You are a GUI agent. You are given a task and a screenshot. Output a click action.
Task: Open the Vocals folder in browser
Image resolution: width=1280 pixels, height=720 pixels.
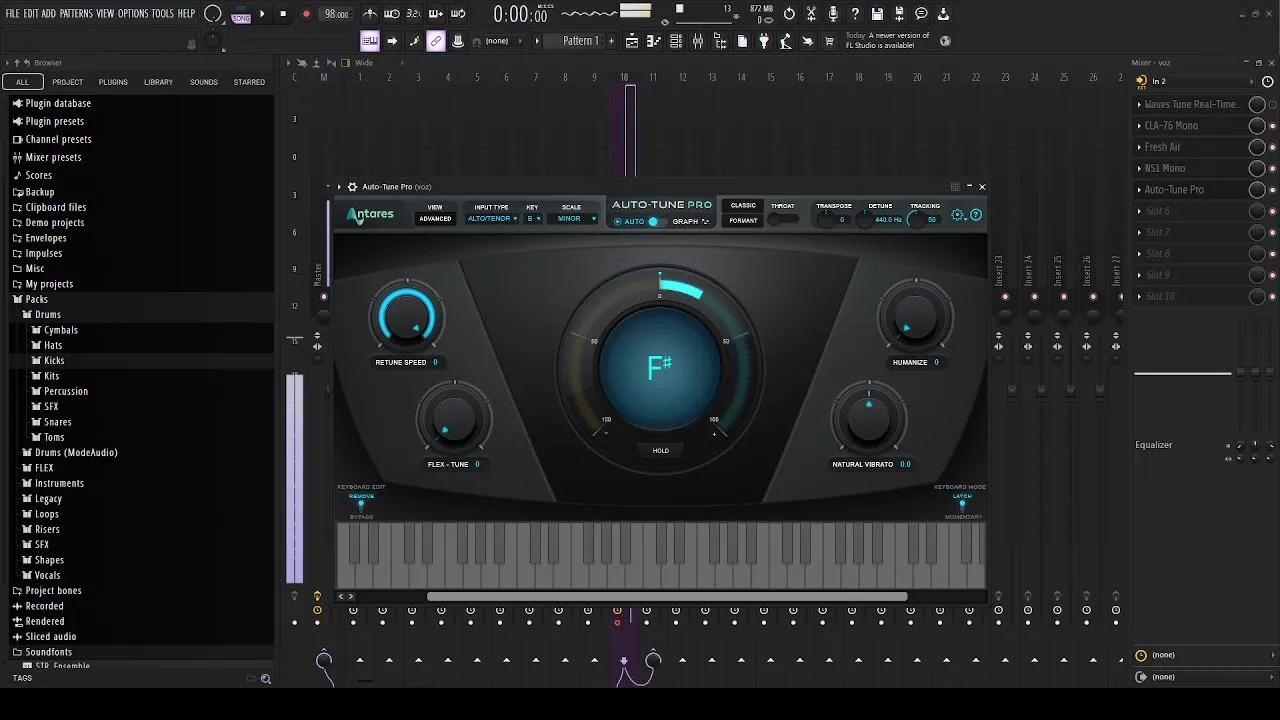(x=47, y=576)
